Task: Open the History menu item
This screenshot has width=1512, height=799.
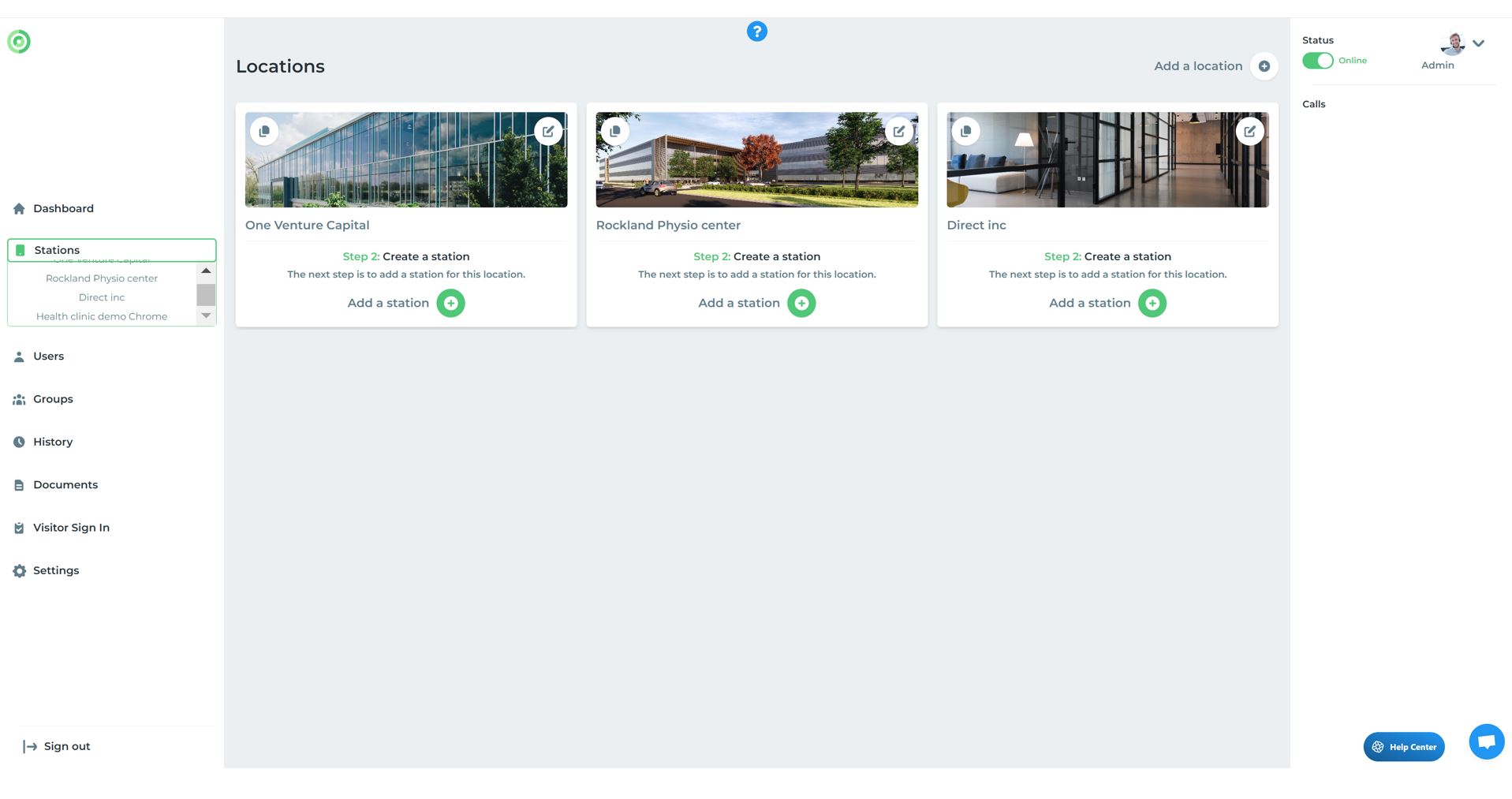Action: click(53, 442)
